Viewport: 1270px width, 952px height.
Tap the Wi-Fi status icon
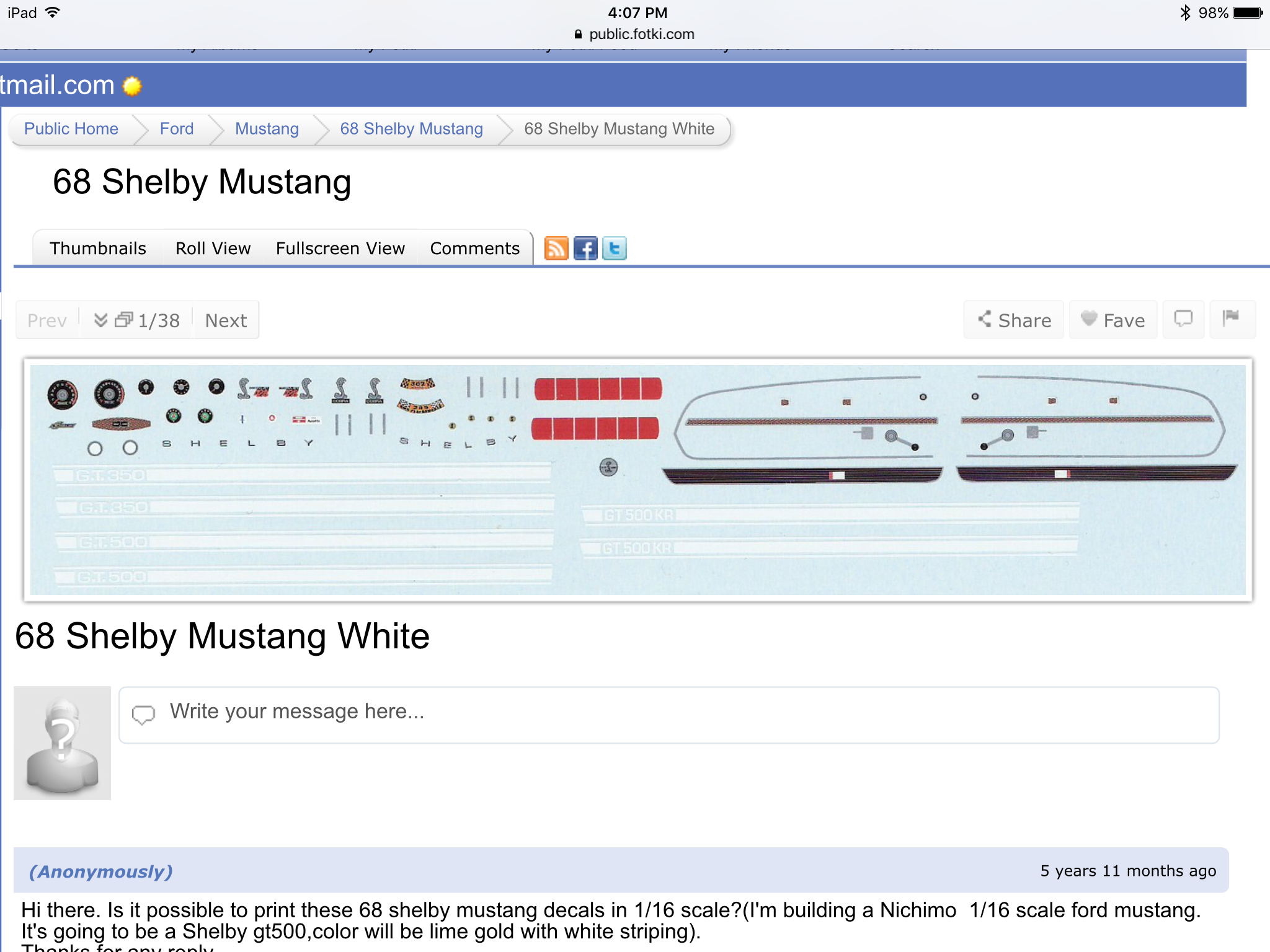coord(53,12)
